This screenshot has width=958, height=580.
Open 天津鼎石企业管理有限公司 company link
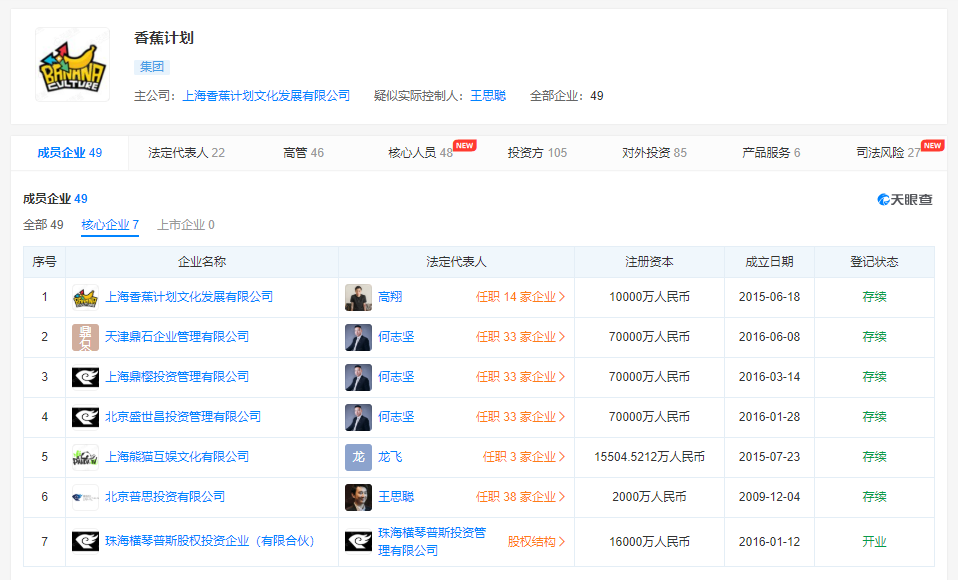[177, 337]
